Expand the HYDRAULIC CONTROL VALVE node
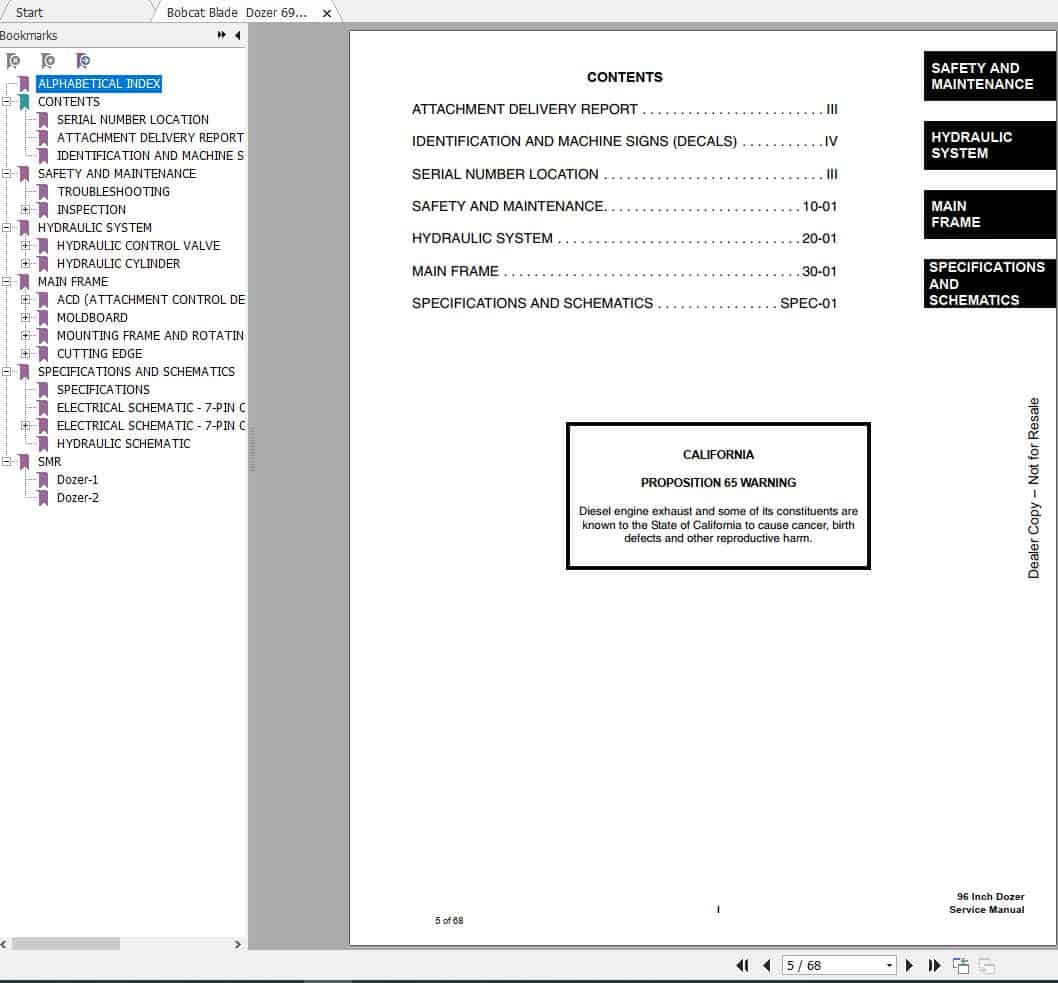The width and height of the screenshot is (1058, 983). [x=26, y=246]
